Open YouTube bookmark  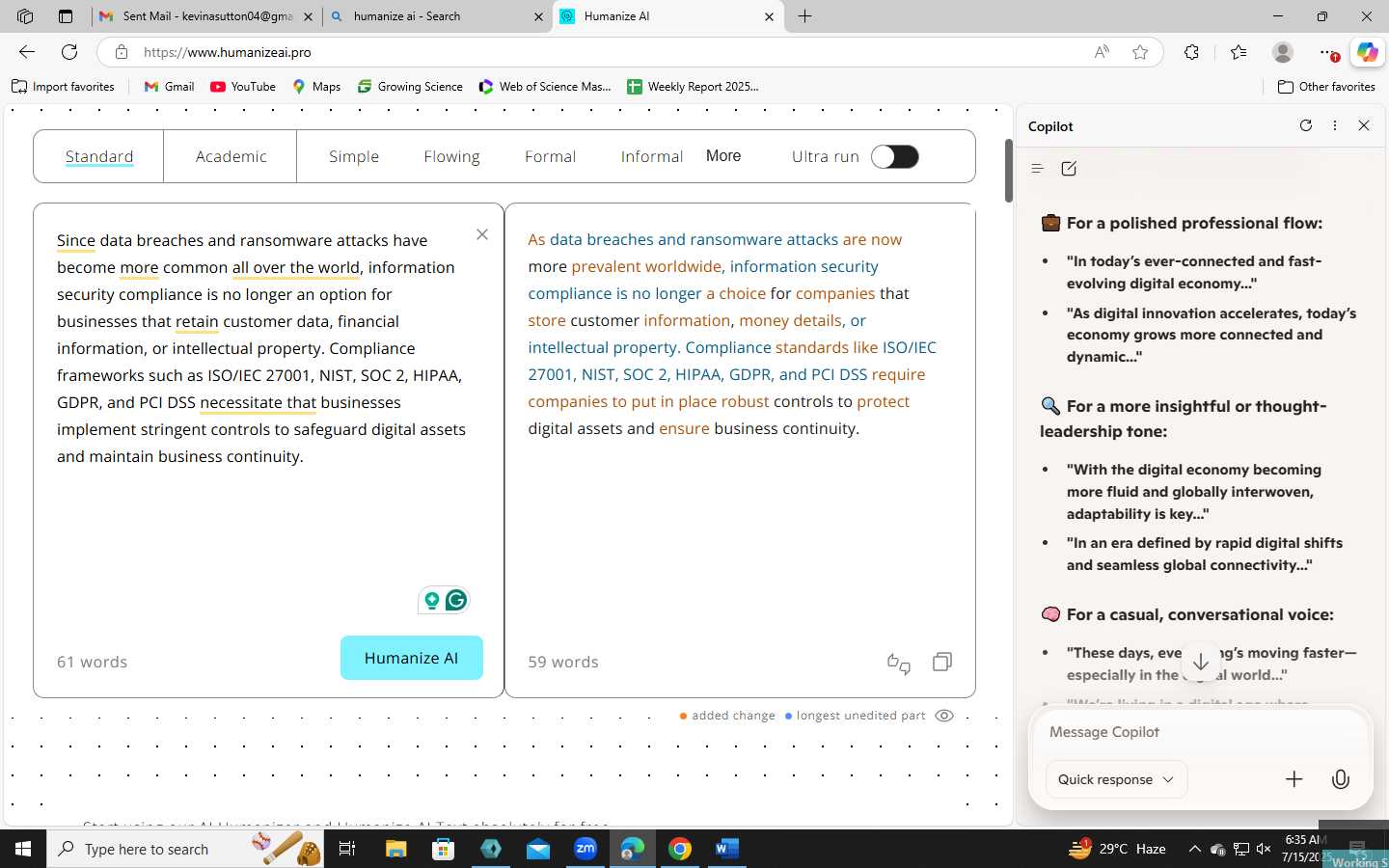[x=243, y=87]
